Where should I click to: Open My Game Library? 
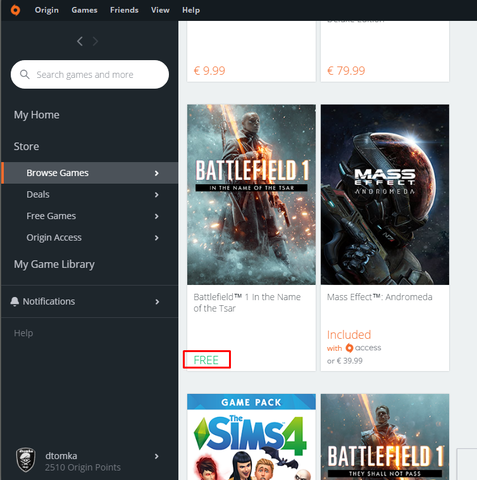[54, 264]
